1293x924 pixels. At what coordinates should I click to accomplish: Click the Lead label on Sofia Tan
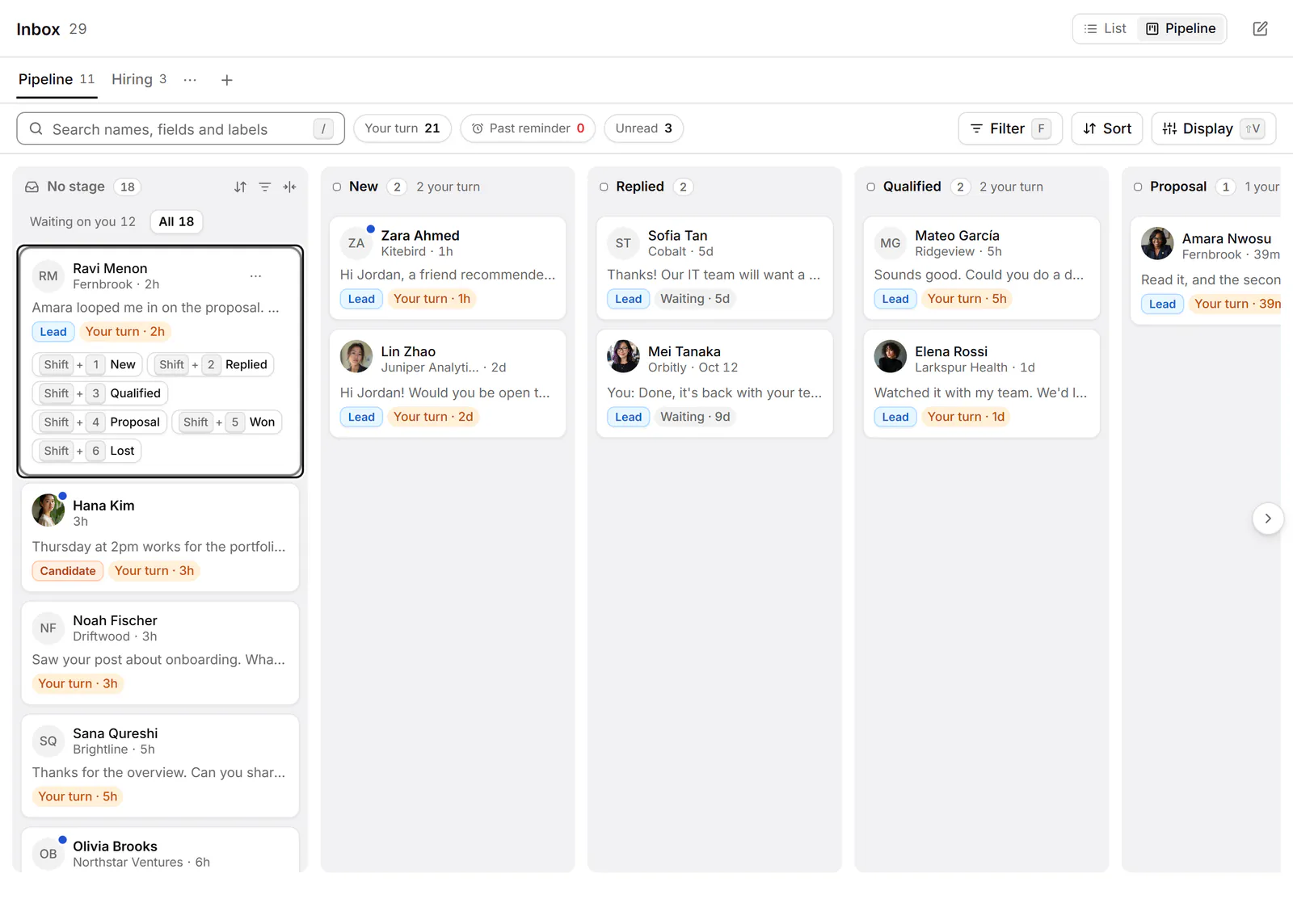pos(629,299)
